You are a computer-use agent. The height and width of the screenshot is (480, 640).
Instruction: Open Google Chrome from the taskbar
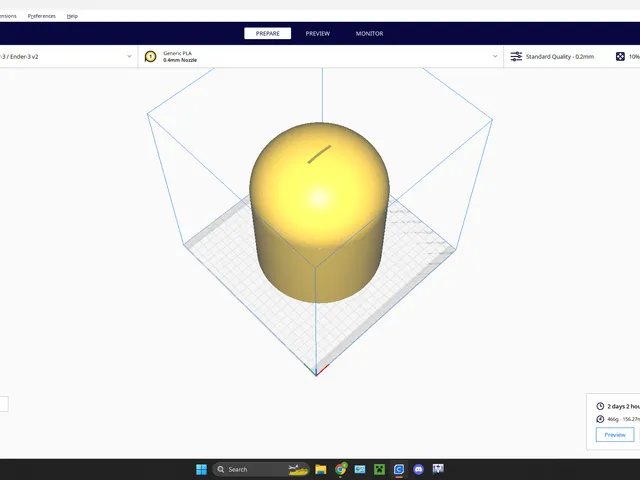click(x=340, y=469)
